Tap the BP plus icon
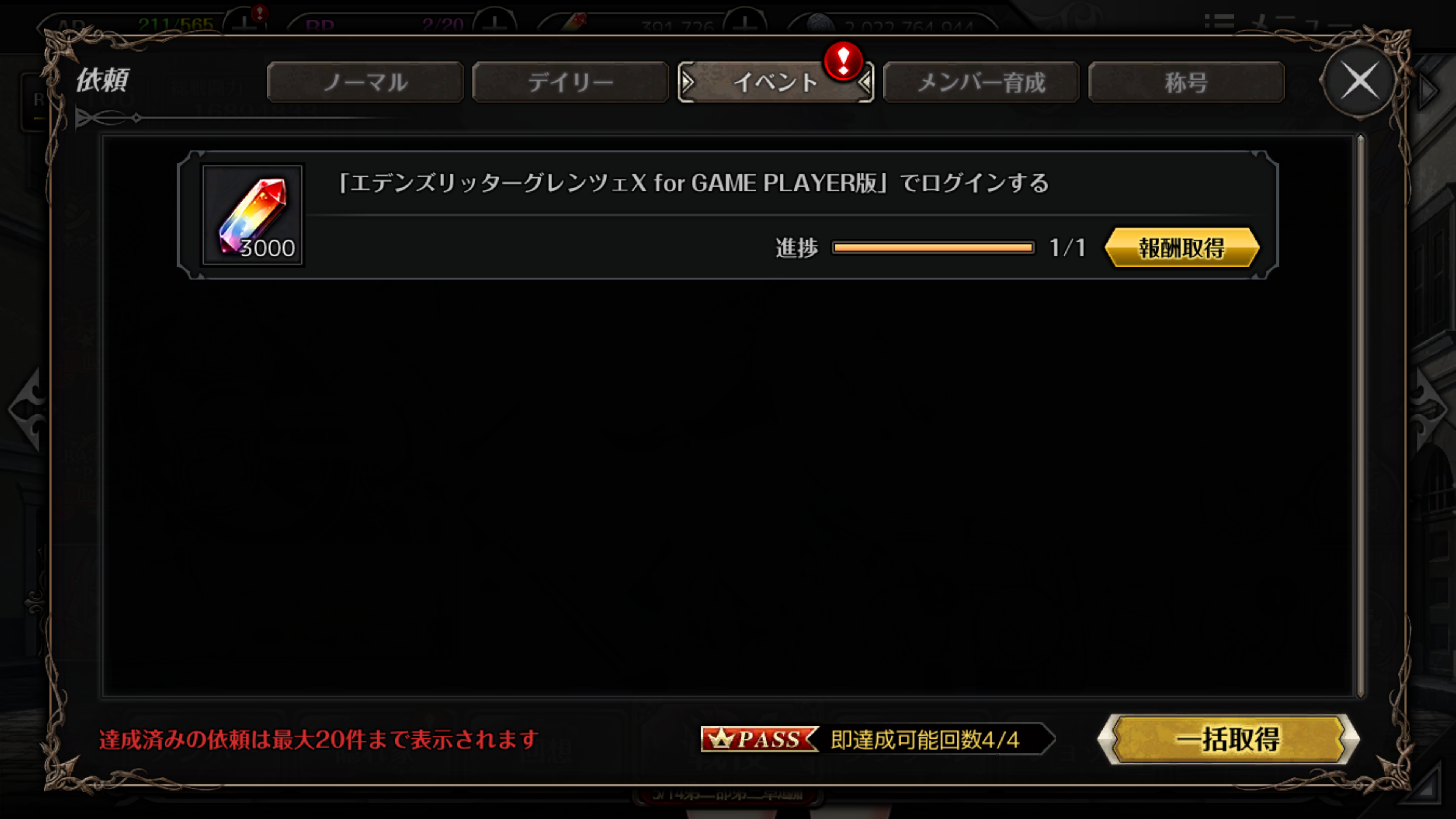The height and width of the screenshot is (819, 1456). pyautogui.click(x=494, y=23)
